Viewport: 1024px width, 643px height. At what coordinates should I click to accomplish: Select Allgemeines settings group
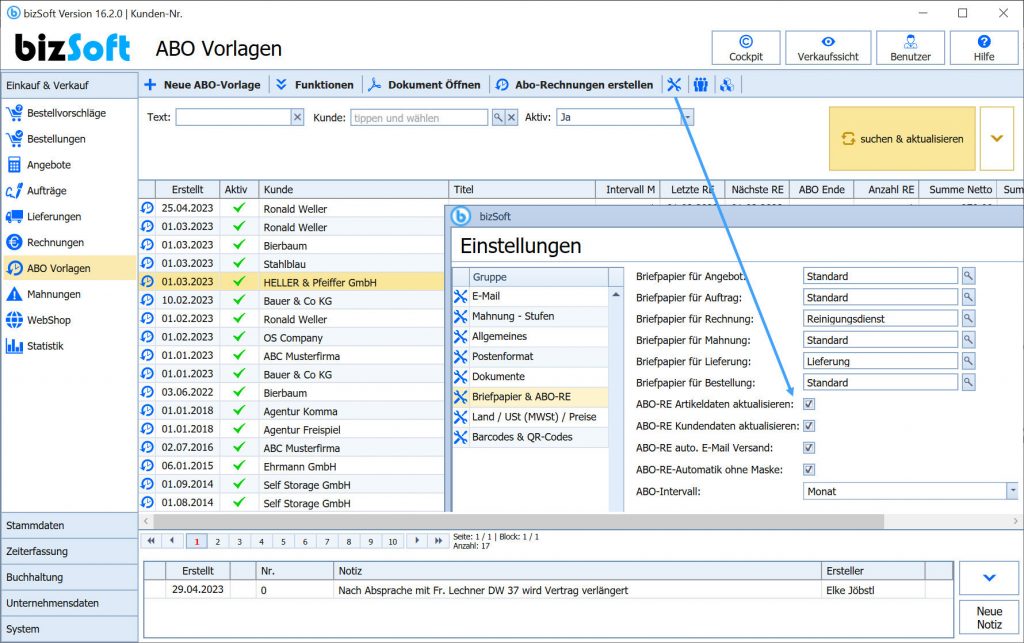(530, 336)
